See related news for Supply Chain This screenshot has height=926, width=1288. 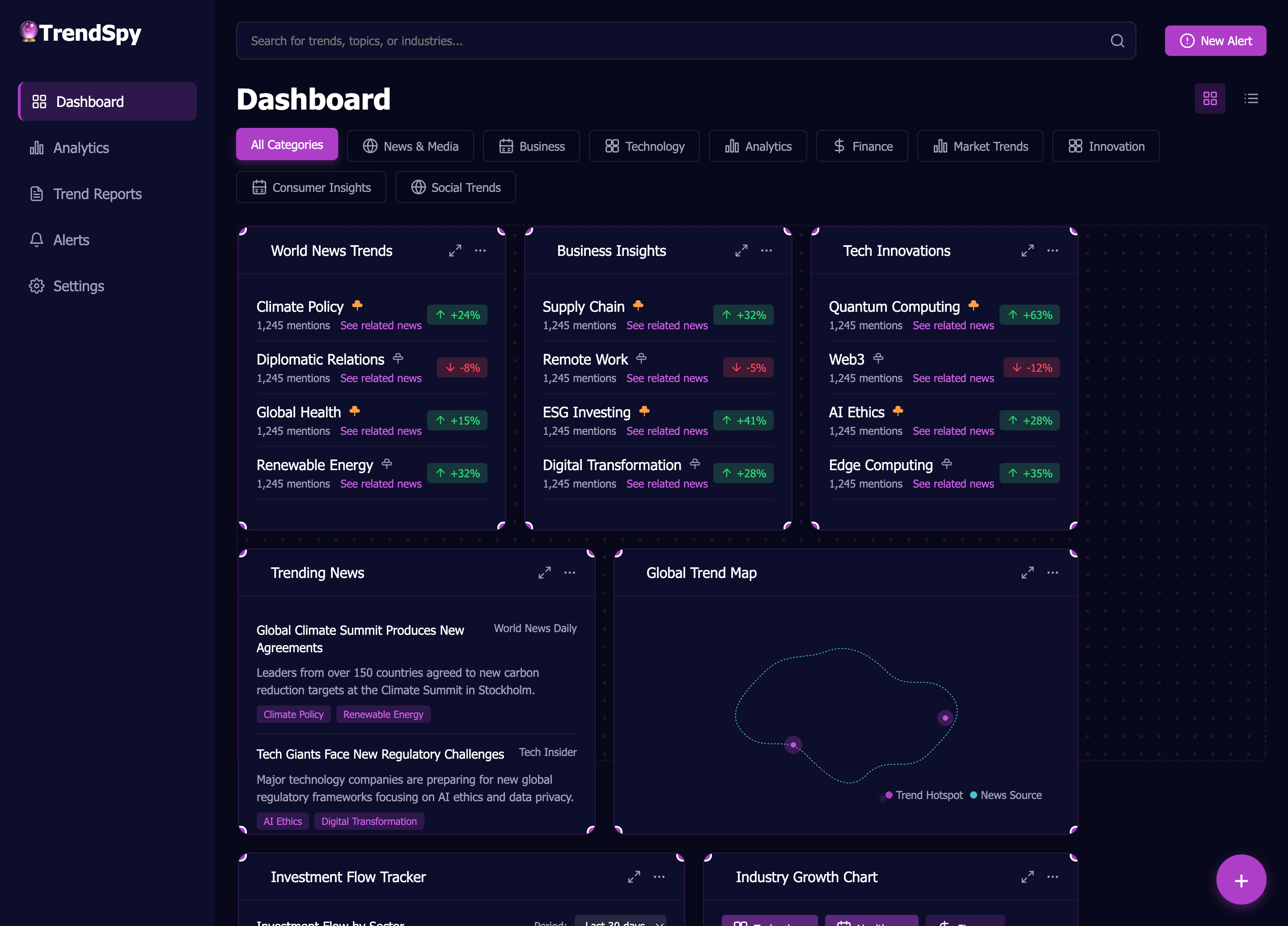tap(667, 325)
